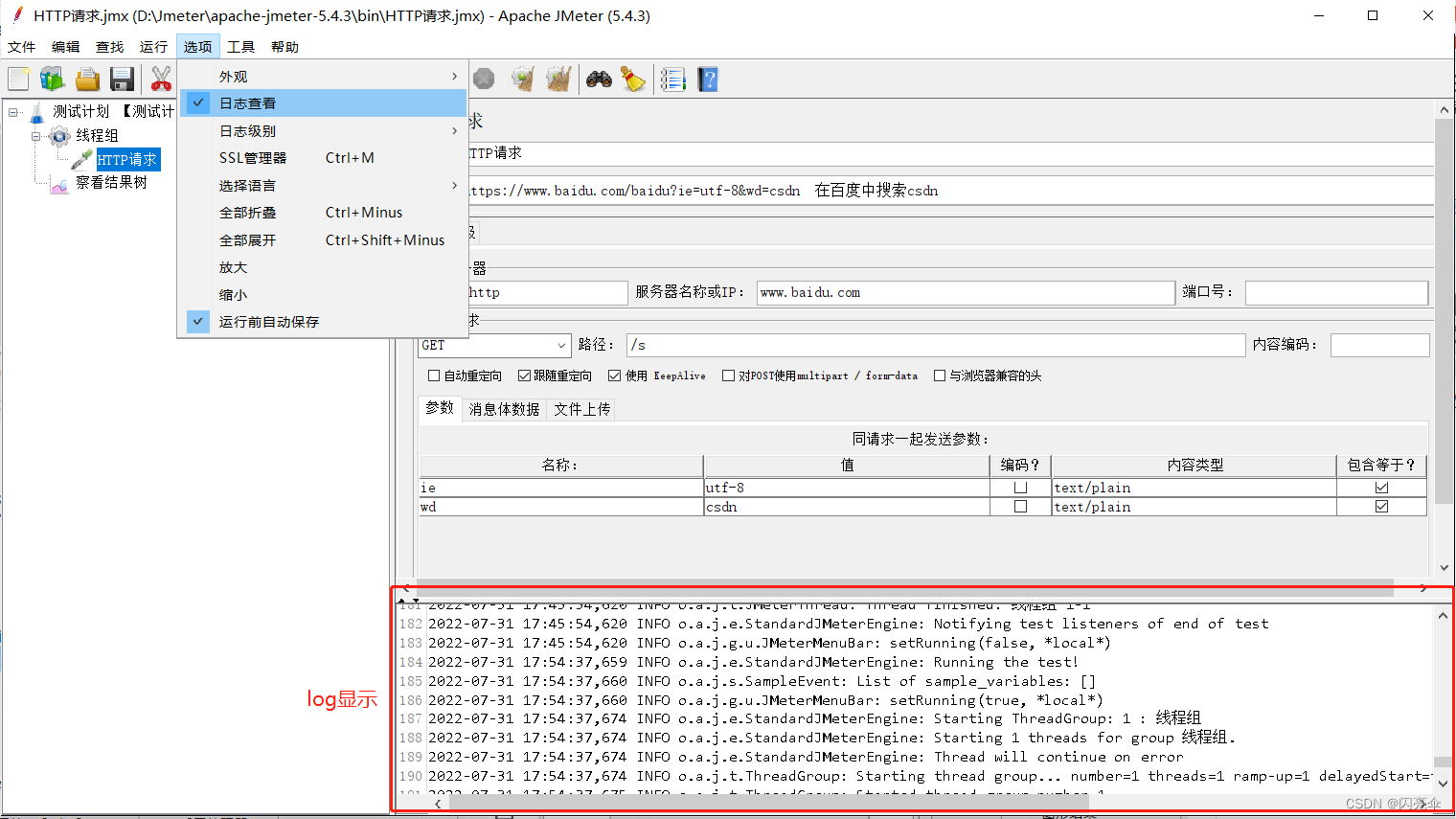The width and height of the screenshot is (1456, 819).
Task: Click the 路径 input field
Action: tap(935, 345)
